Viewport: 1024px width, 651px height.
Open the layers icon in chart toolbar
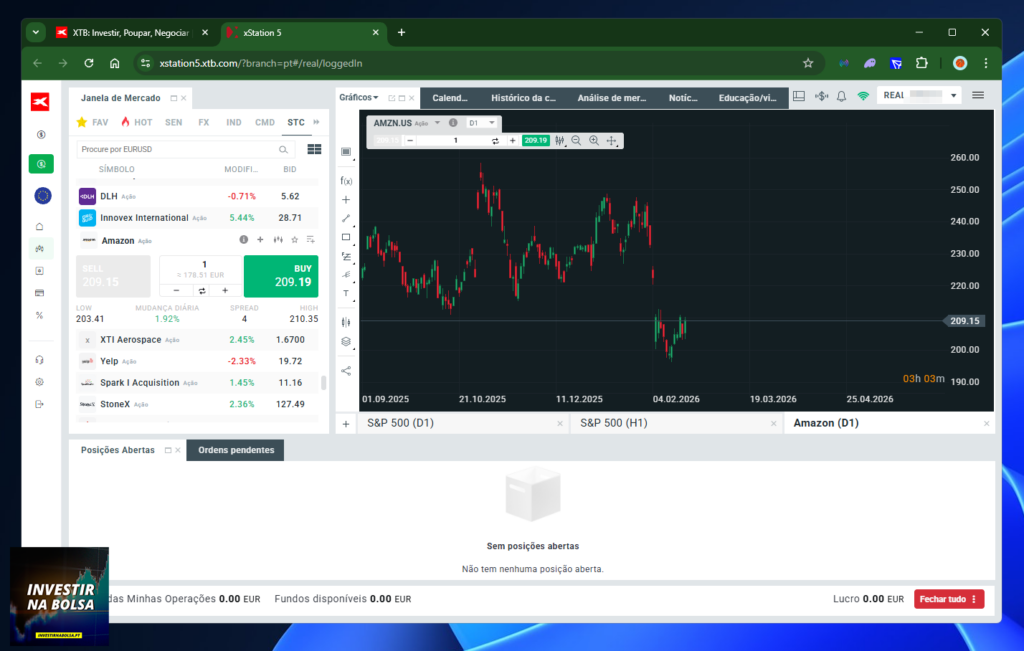tap(346, 341)
